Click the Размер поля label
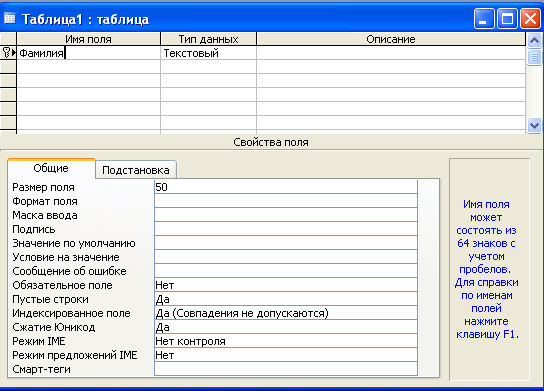The width and height of the screenshot is (544, 391). tap(43, 187)
